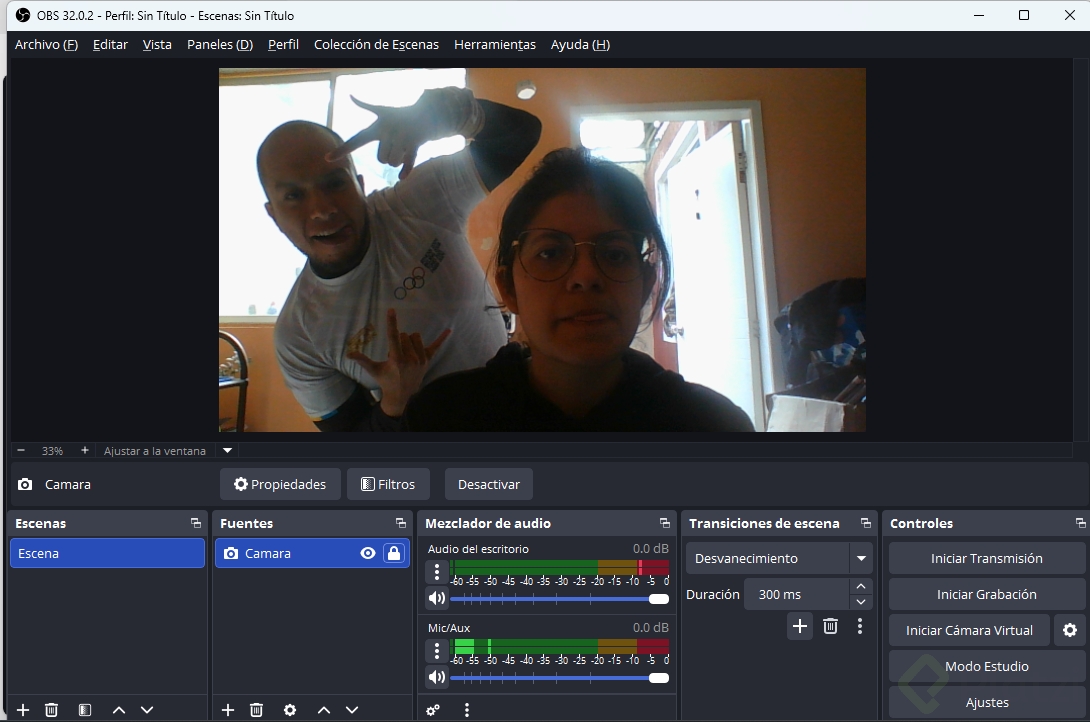Viewport: 1090px width, 722px height.
Task: Undock the Transiciones de escena panel
Action: (865, 523)
